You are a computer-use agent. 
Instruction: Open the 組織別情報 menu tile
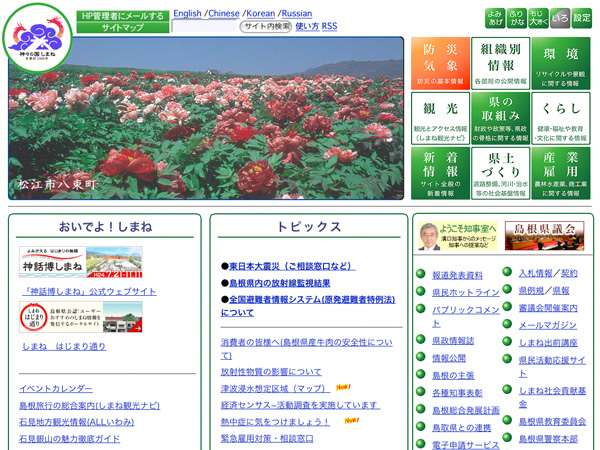(501, 63)
